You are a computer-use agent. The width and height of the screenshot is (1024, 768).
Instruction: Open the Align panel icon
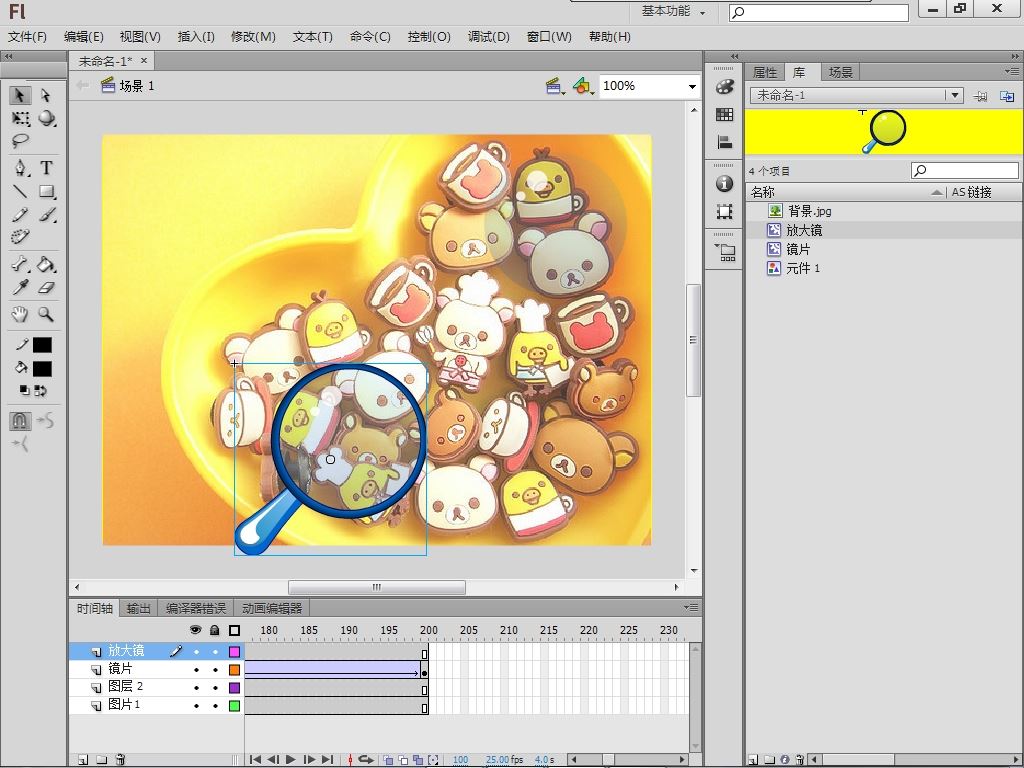pyautogui.click(x=724, y=142)
